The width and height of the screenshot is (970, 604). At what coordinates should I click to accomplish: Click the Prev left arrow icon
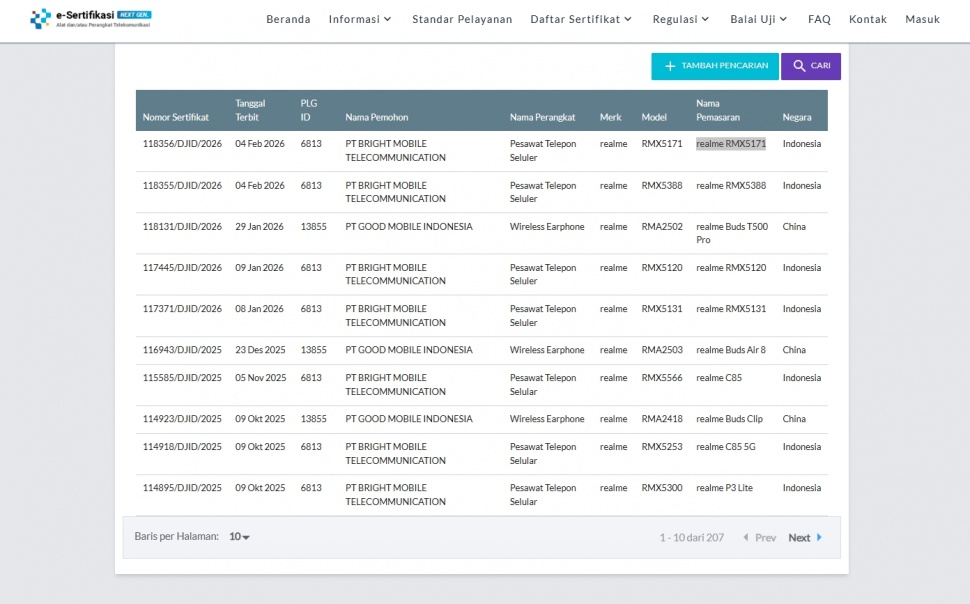(x=746, y=538)
